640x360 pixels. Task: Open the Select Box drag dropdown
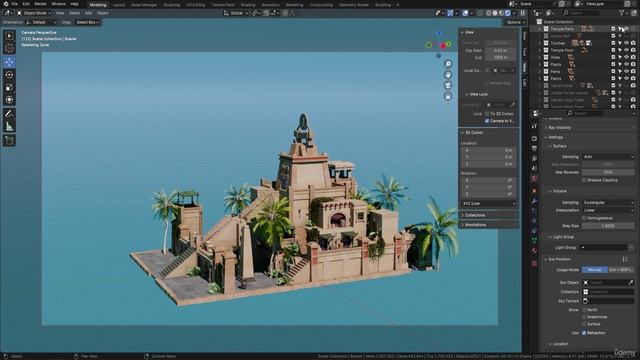tap(88, 22)
